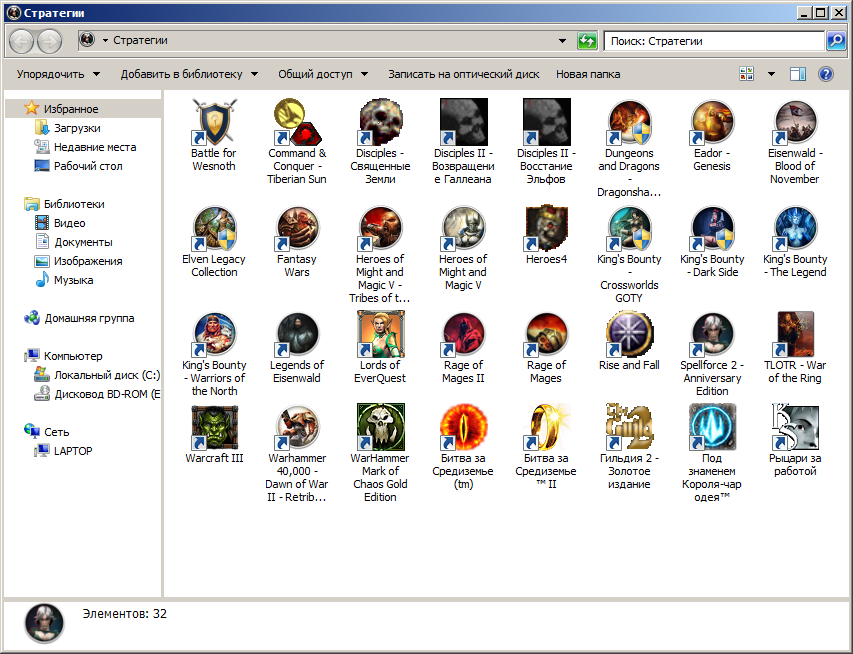Click in the Поиск: Стратегии search field

click(714, 41)
